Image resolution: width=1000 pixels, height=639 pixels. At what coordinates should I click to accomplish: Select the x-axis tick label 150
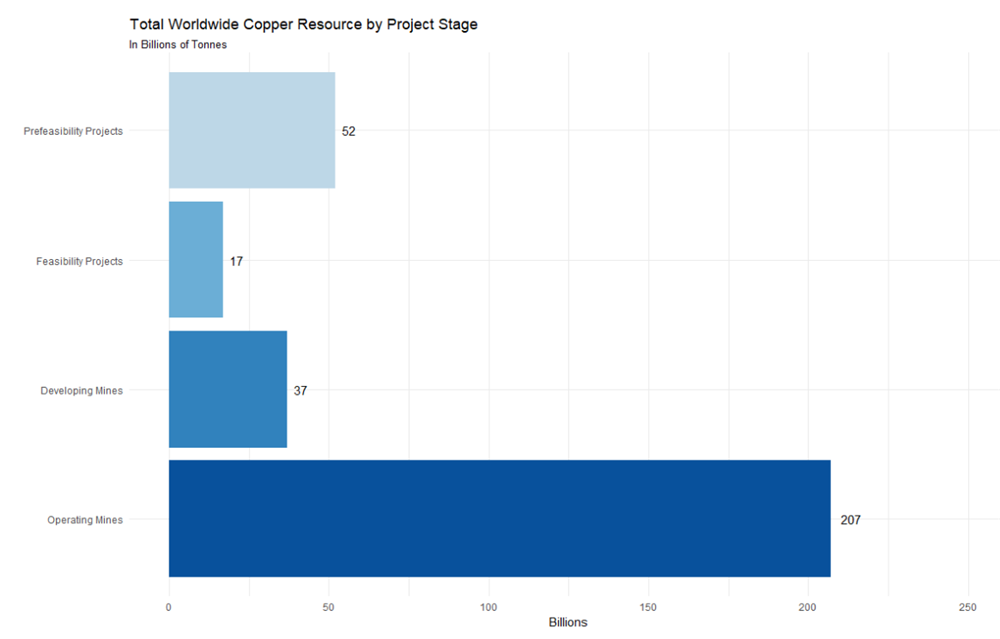[x=649, y=607]
